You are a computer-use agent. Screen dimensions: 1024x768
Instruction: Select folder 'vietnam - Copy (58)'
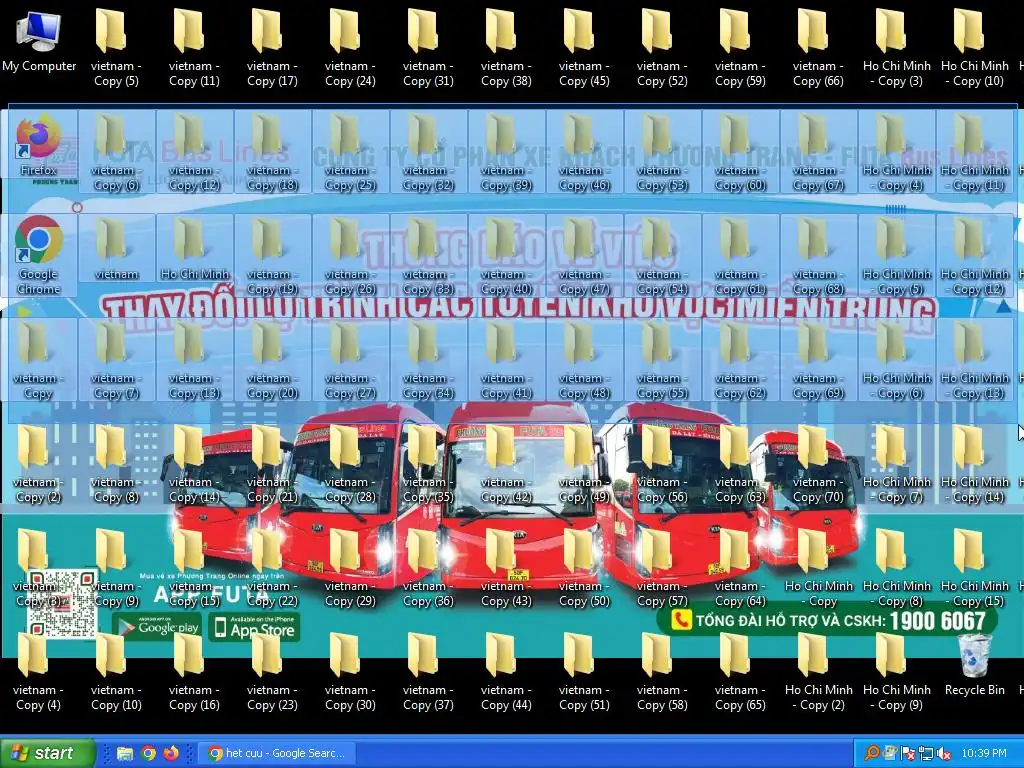662,671
